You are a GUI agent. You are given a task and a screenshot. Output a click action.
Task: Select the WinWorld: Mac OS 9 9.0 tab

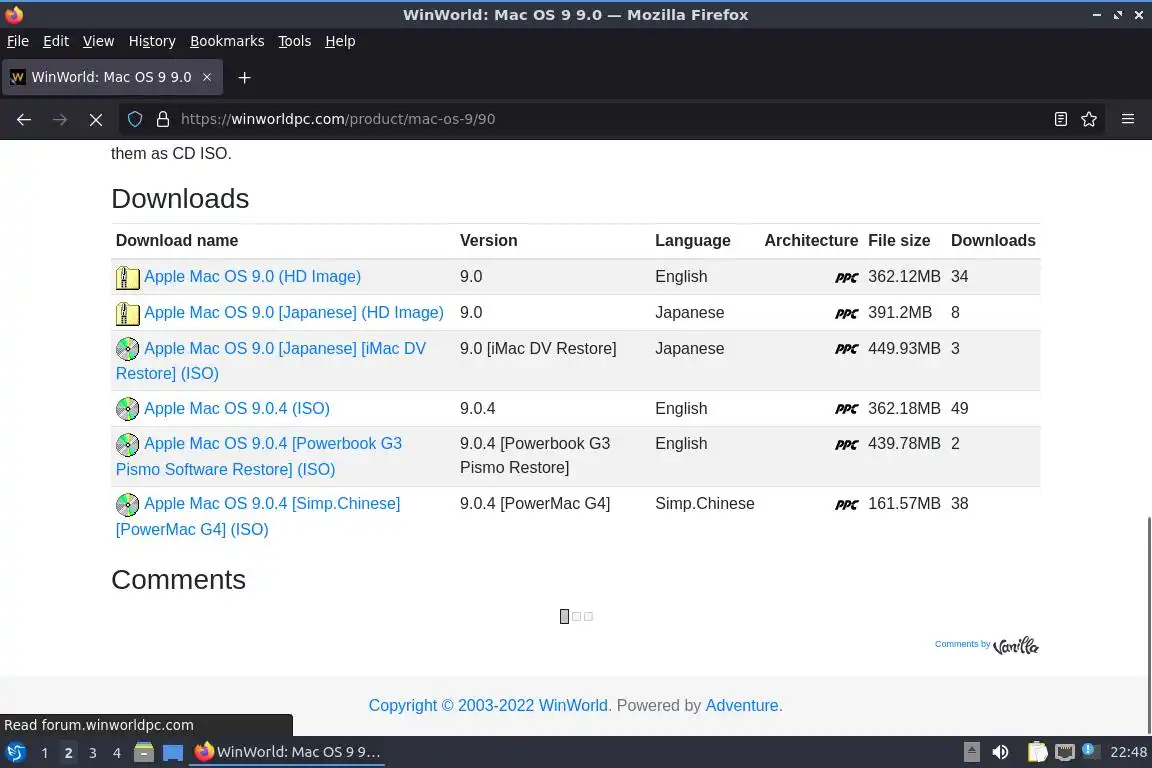click(112, 77)
